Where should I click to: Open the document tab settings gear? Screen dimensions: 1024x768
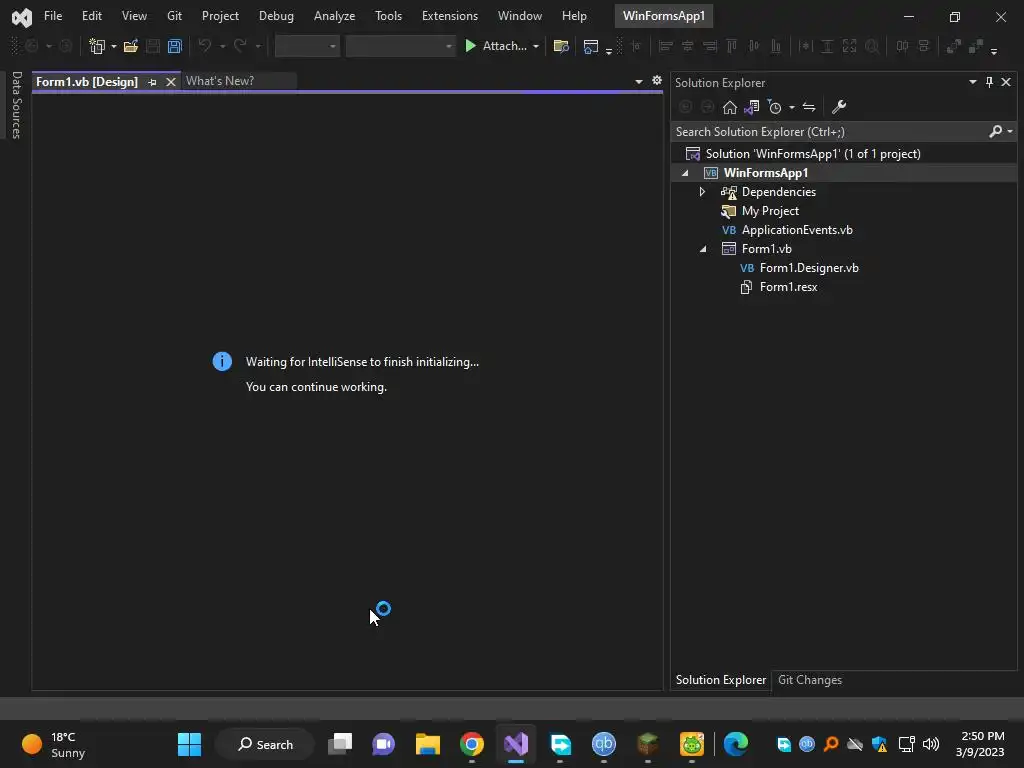pyautogui.click(x=657, y=80)
